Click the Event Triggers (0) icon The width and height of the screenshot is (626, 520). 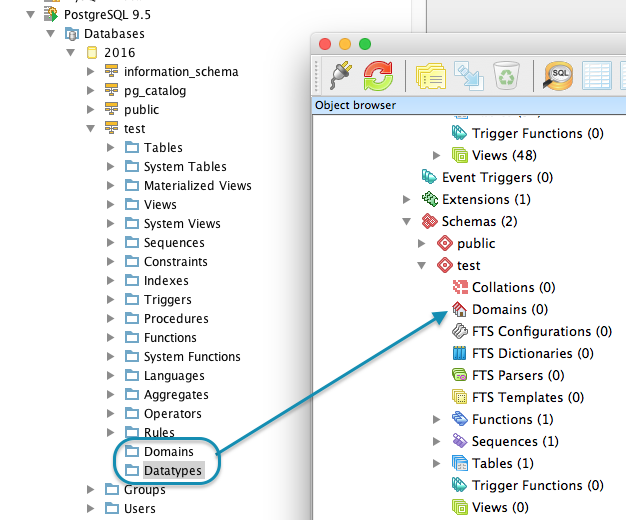tap(429, 177)
